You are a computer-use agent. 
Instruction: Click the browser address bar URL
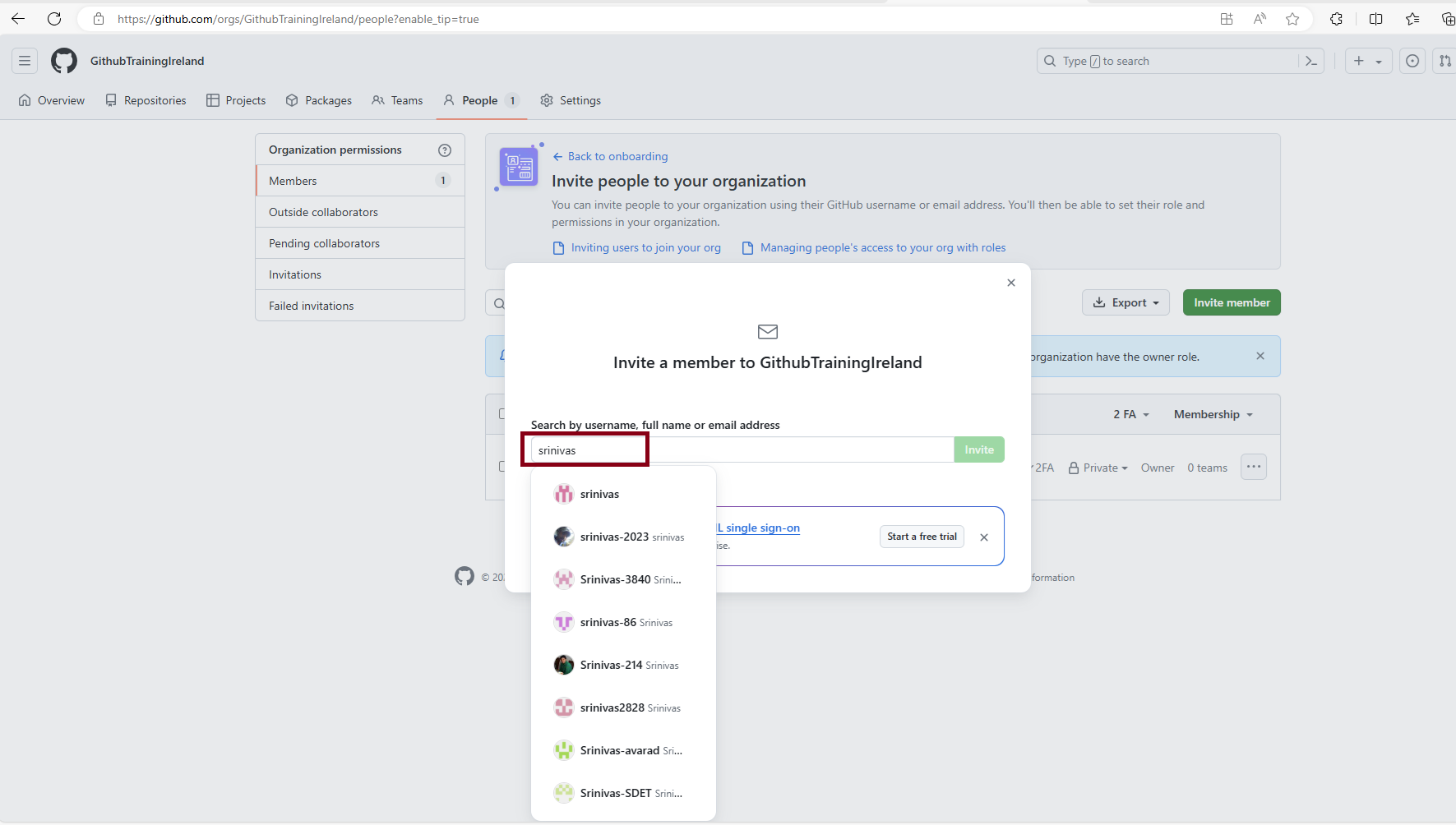(x=298, y=19)
